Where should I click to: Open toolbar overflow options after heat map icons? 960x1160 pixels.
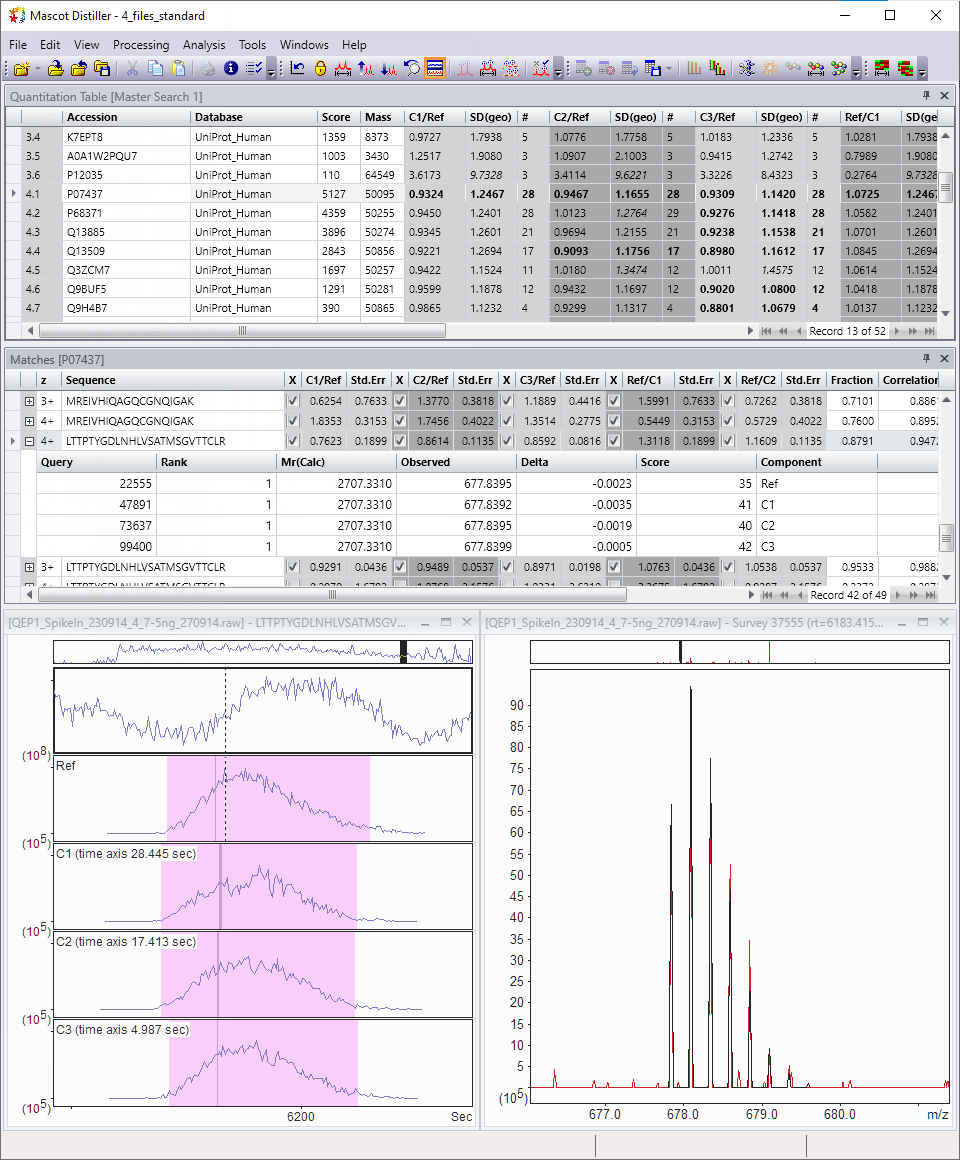point(922,70)
